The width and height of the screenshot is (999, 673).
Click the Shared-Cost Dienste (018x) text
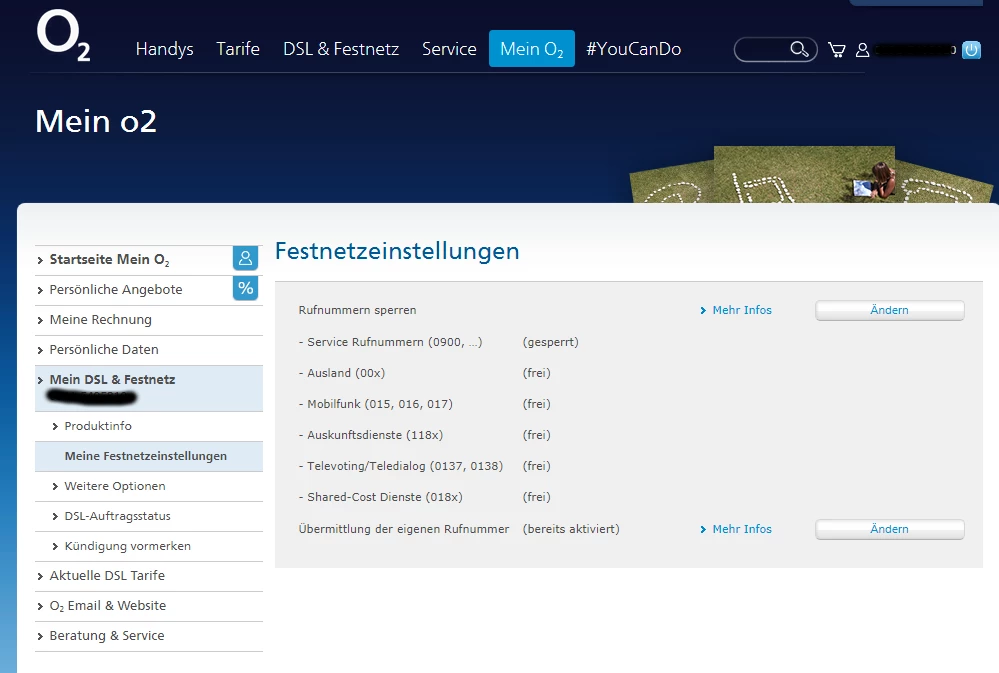(381, 497)
